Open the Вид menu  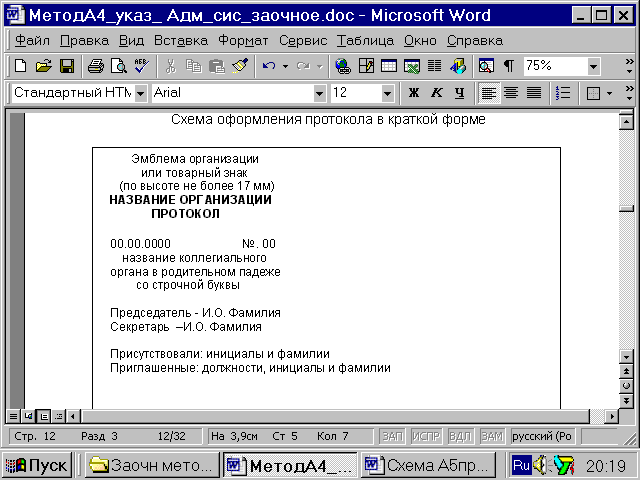[131, 40]
